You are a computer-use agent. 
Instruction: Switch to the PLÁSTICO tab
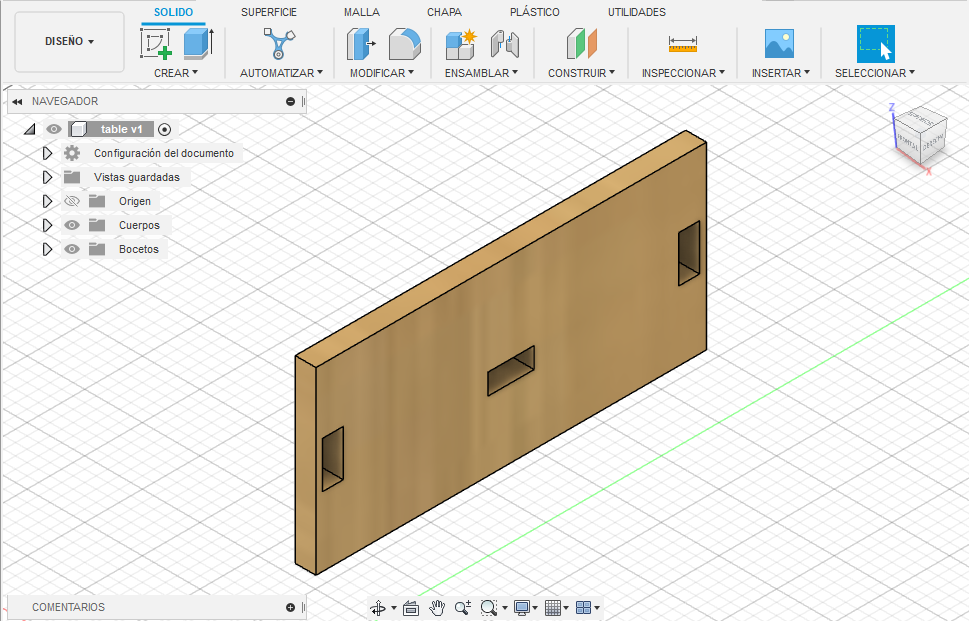(x=535, y=12)
